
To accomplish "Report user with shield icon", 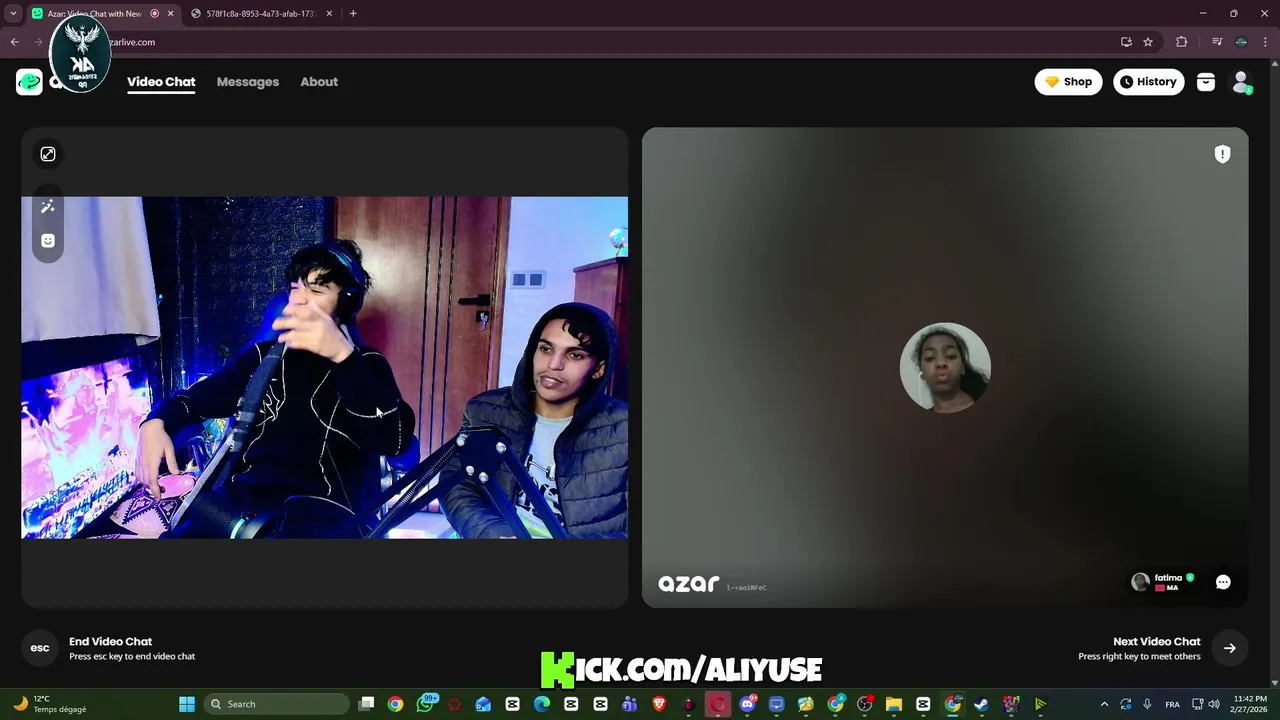I will [x=1222, y=154].
